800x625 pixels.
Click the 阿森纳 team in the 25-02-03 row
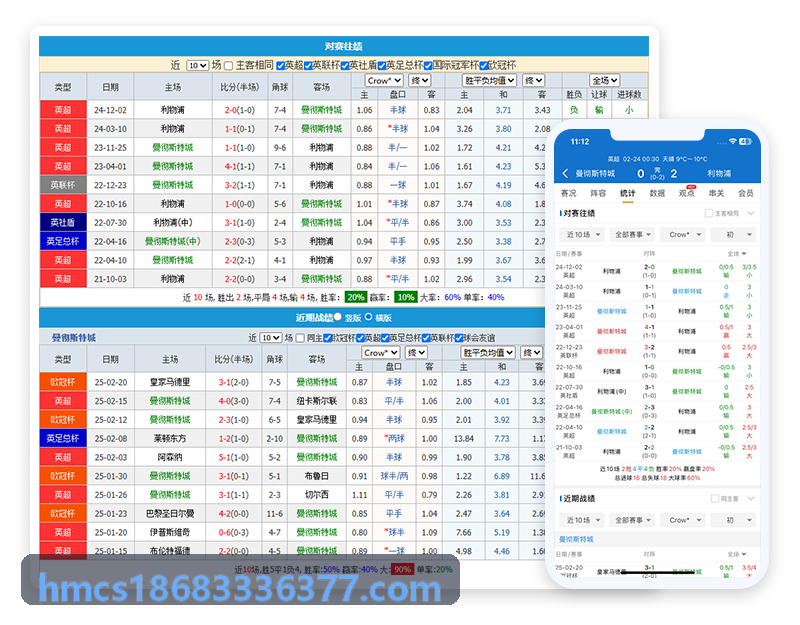(x=169, y=457)
